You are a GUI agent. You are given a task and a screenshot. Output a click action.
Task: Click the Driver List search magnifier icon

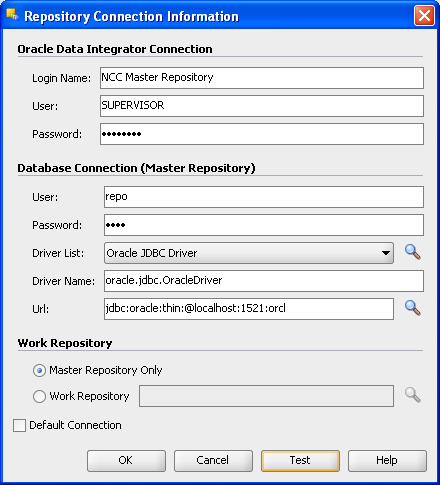point(412,252)
